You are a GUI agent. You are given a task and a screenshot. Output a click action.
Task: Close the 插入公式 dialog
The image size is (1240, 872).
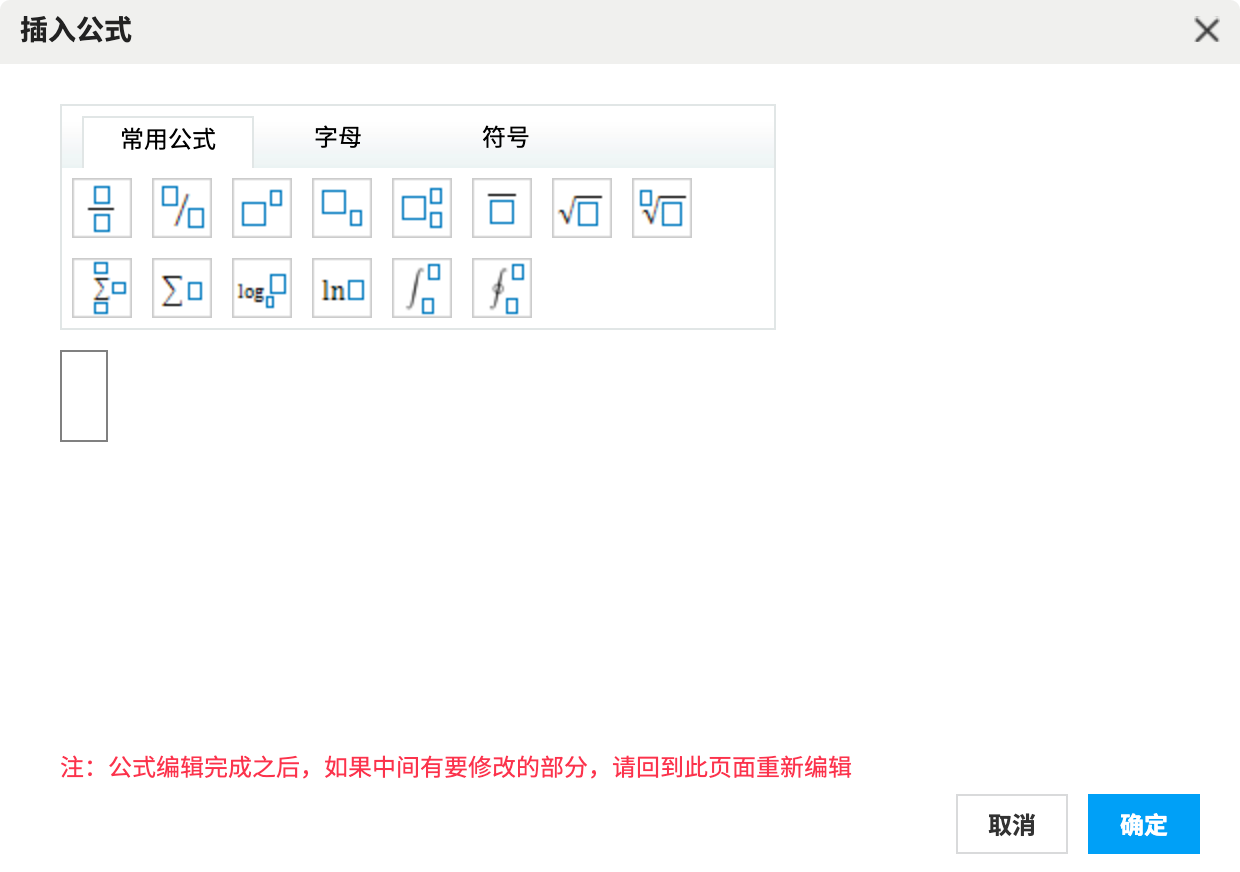click(1207, 31)
